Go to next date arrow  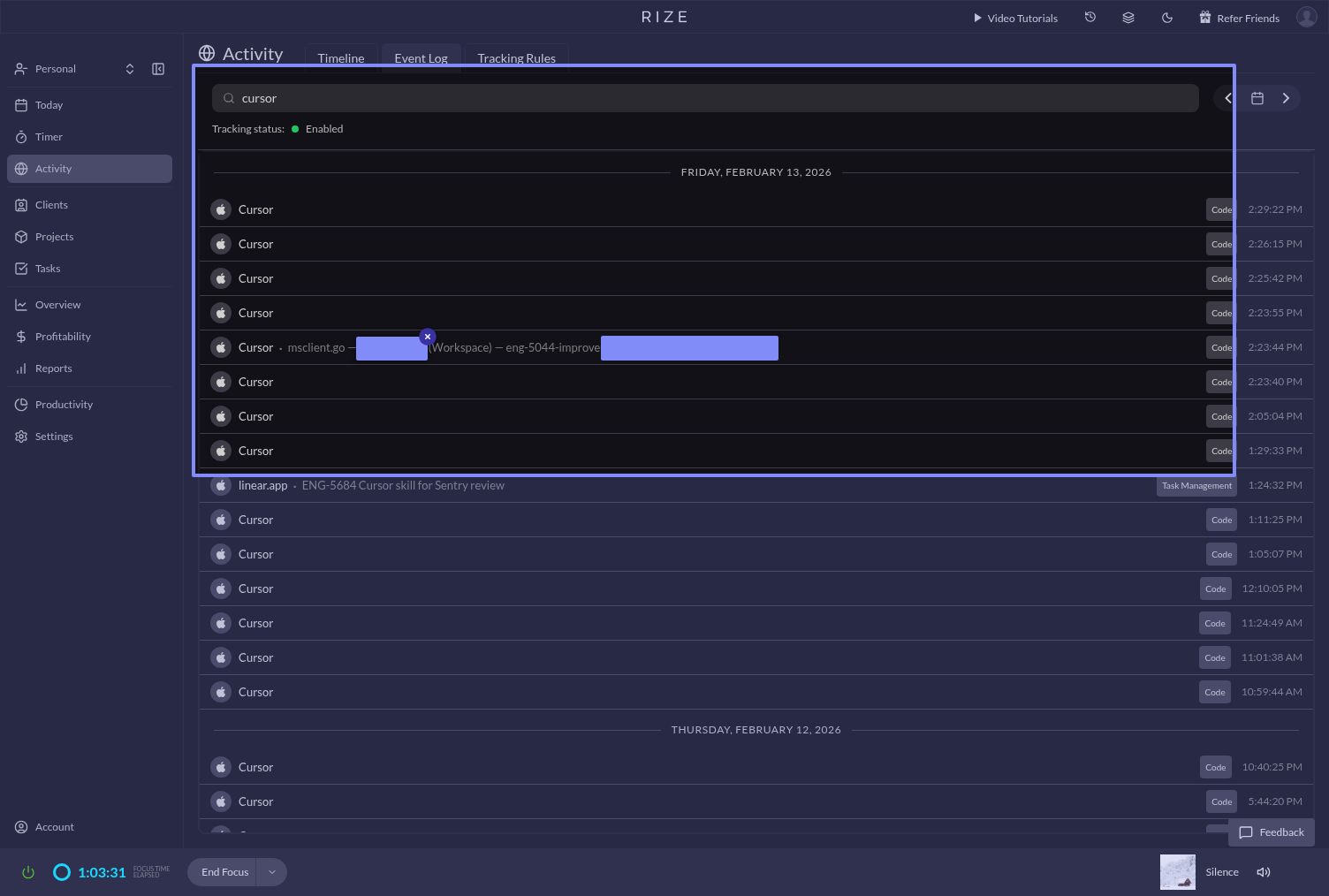coord(1286,98)
